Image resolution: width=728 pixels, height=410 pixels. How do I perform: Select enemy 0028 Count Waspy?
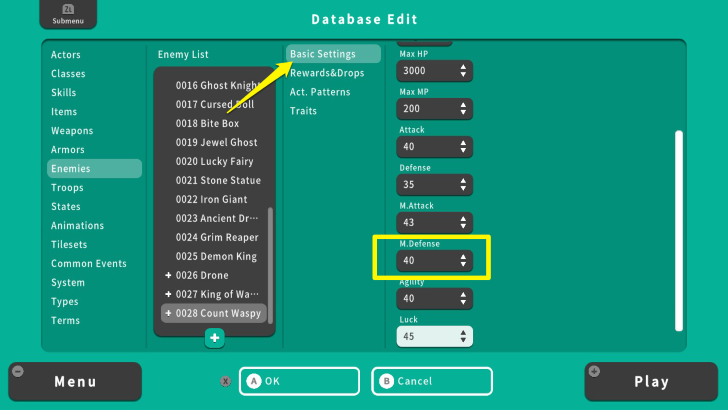pyautogui.click(x=214, y=313)
